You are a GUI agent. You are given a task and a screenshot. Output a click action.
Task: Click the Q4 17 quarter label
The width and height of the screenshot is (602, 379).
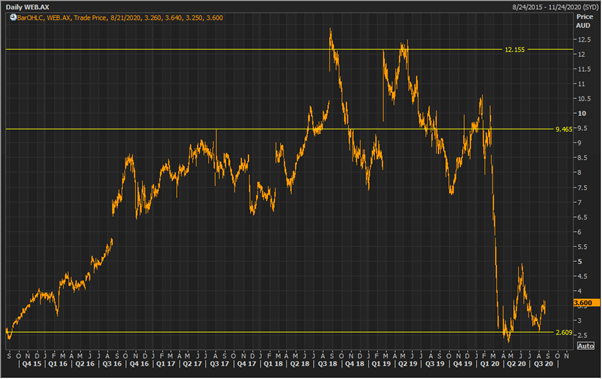pyautogui.click(x=246, y=364)
